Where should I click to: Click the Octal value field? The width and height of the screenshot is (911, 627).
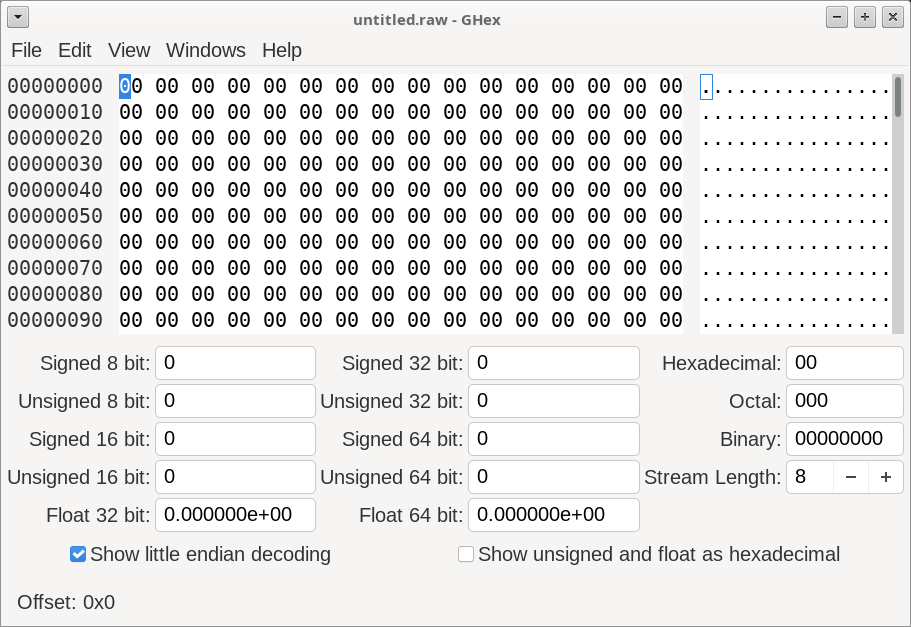[x=845, y=401]
